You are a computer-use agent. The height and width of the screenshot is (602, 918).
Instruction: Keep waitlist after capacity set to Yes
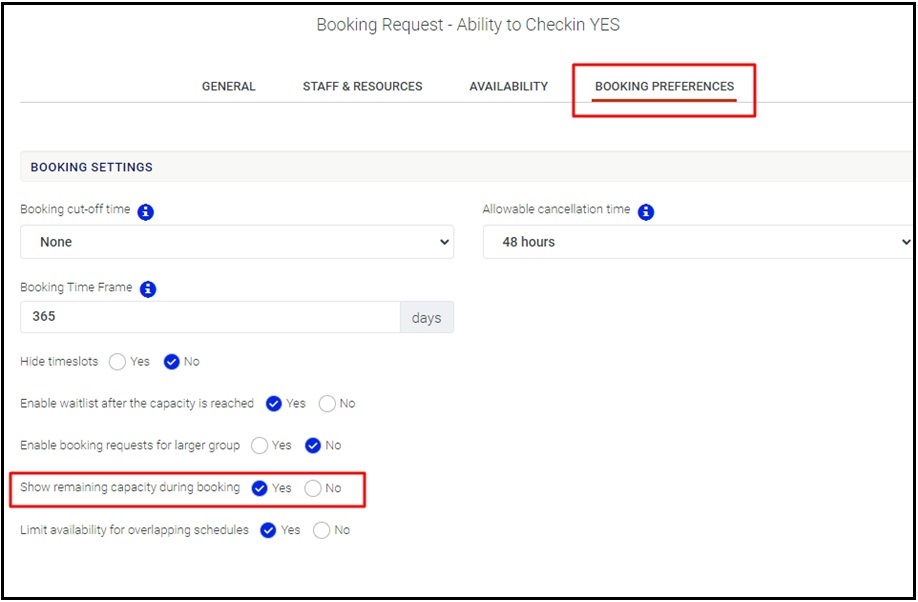(272, 404)
